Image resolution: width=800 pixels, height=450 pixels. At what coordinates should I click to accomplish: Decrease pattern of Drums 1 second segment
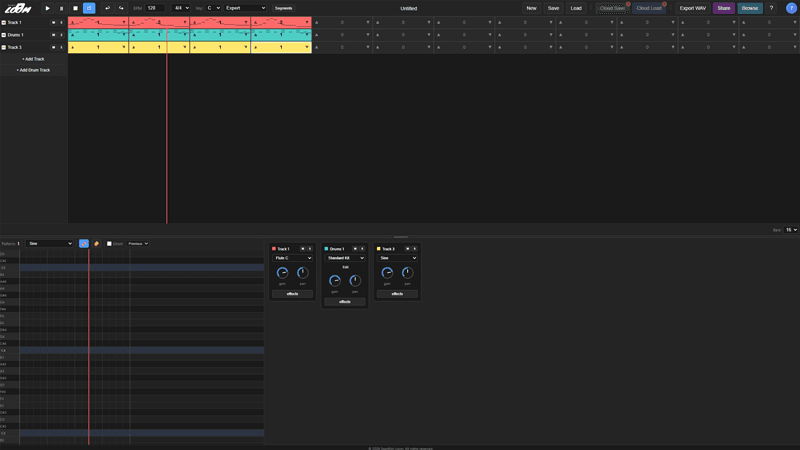pos(185,35)
